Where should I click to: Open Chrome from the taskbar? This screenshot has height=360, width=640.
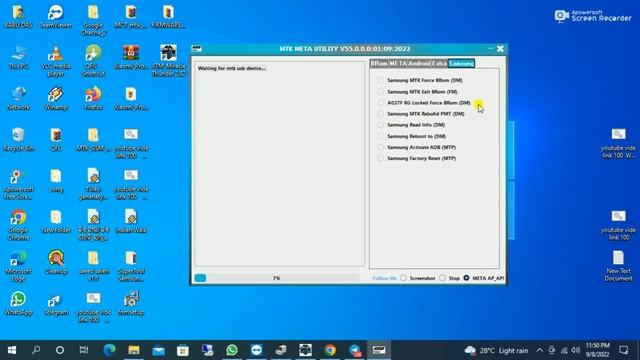(x=330, y=350)
